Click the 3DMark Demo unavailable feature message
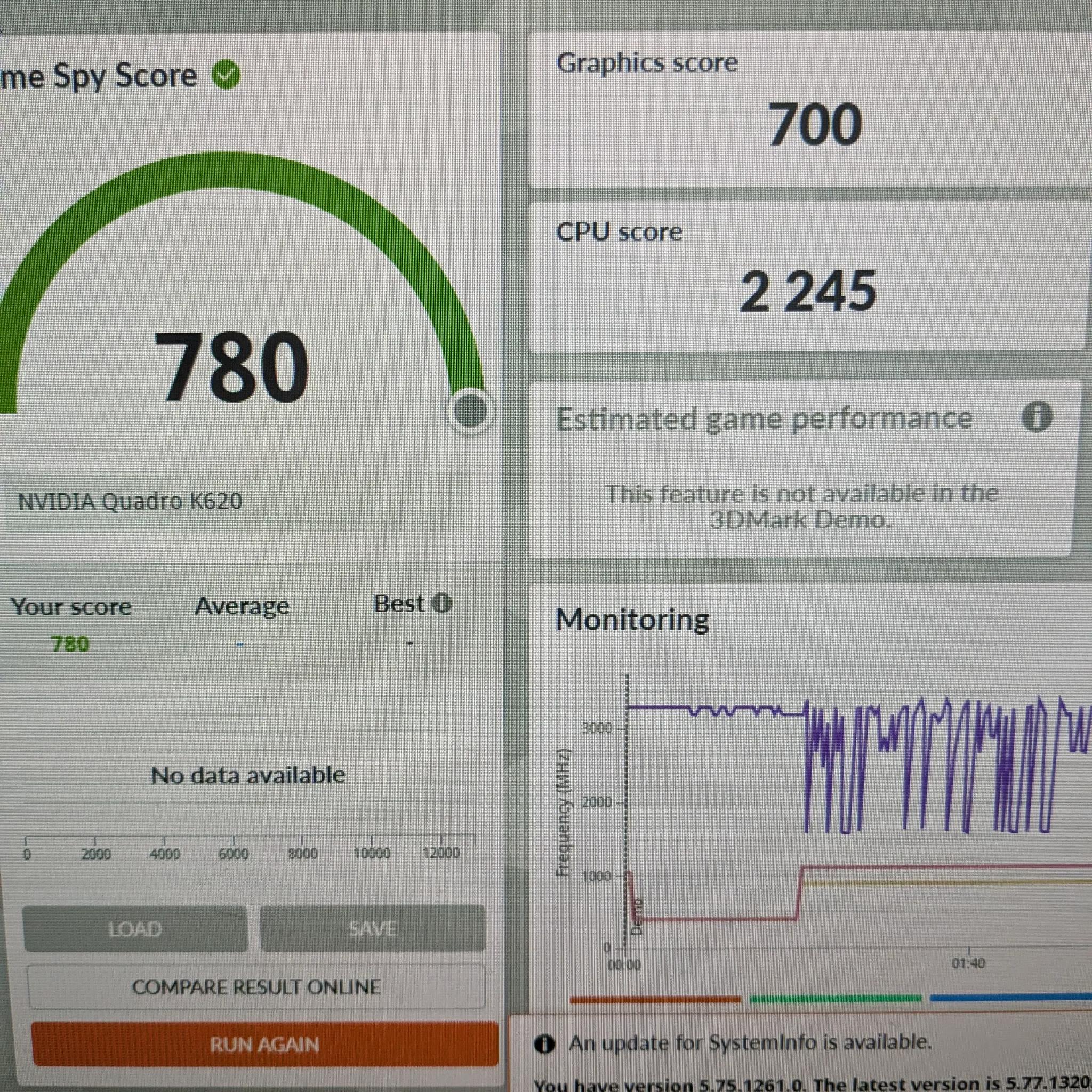Image resolution: width=1092 pixels, height=1092 pixels. [801, 507]
